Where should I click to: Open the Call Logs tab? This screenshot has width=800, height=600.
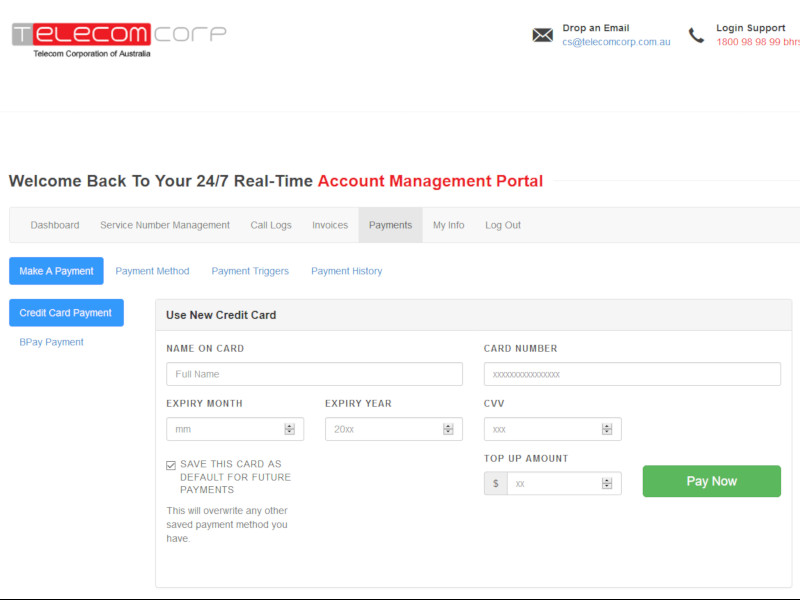coord(271,225)
